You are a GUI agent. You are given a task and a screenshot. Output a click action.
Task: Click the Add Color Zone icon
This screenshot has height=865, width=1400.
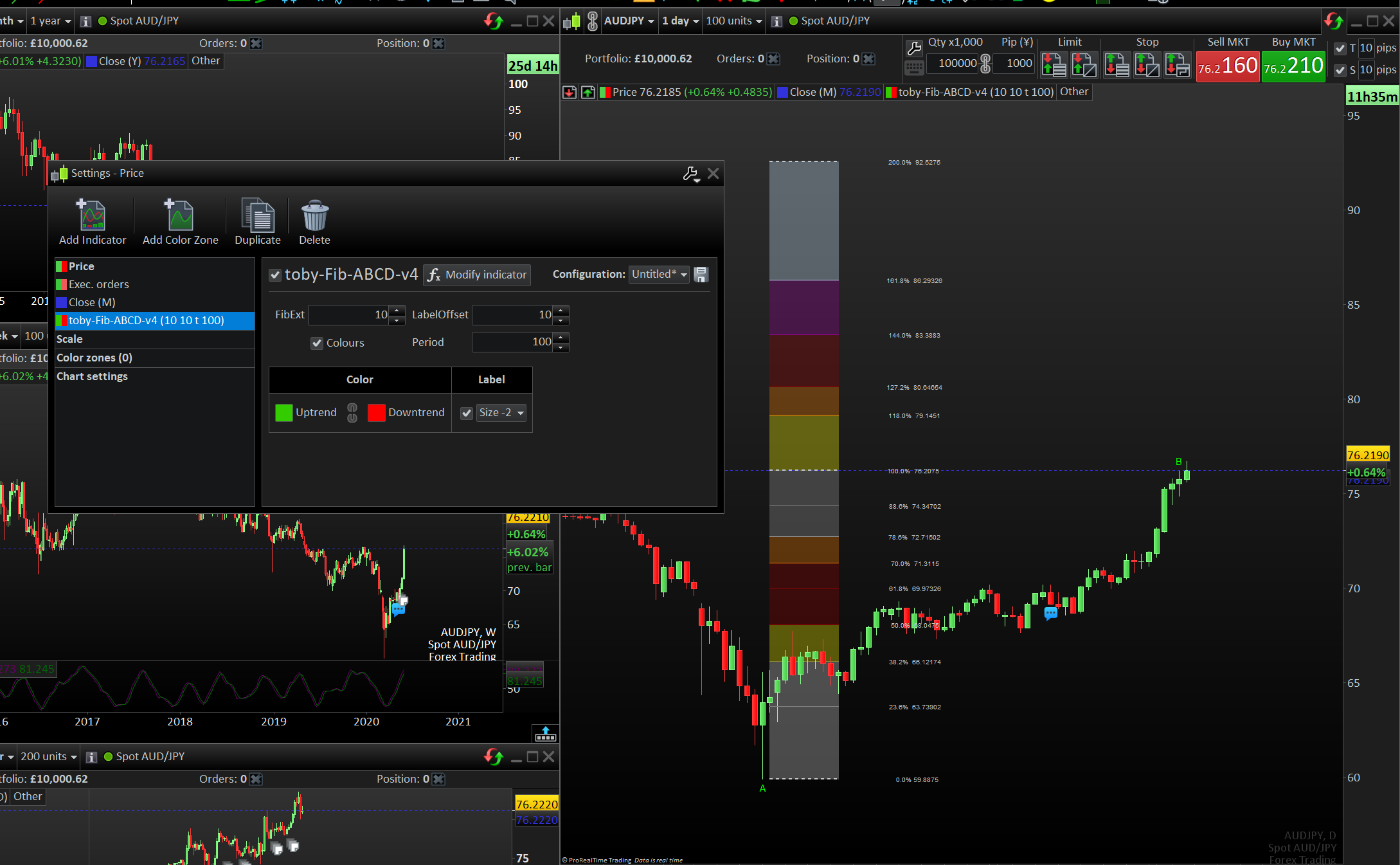coord(180,215)
